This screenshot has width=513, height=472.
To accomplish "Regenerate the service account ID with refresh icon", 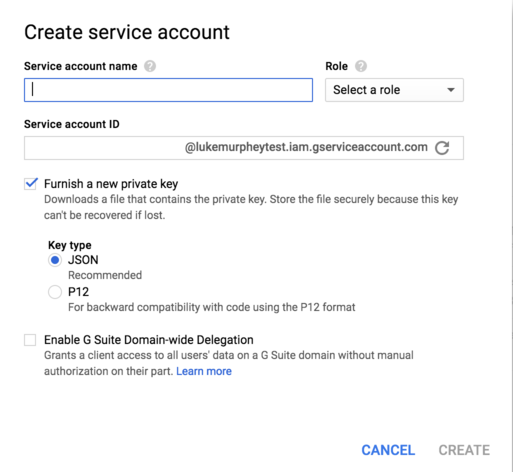I will (442, 148).
